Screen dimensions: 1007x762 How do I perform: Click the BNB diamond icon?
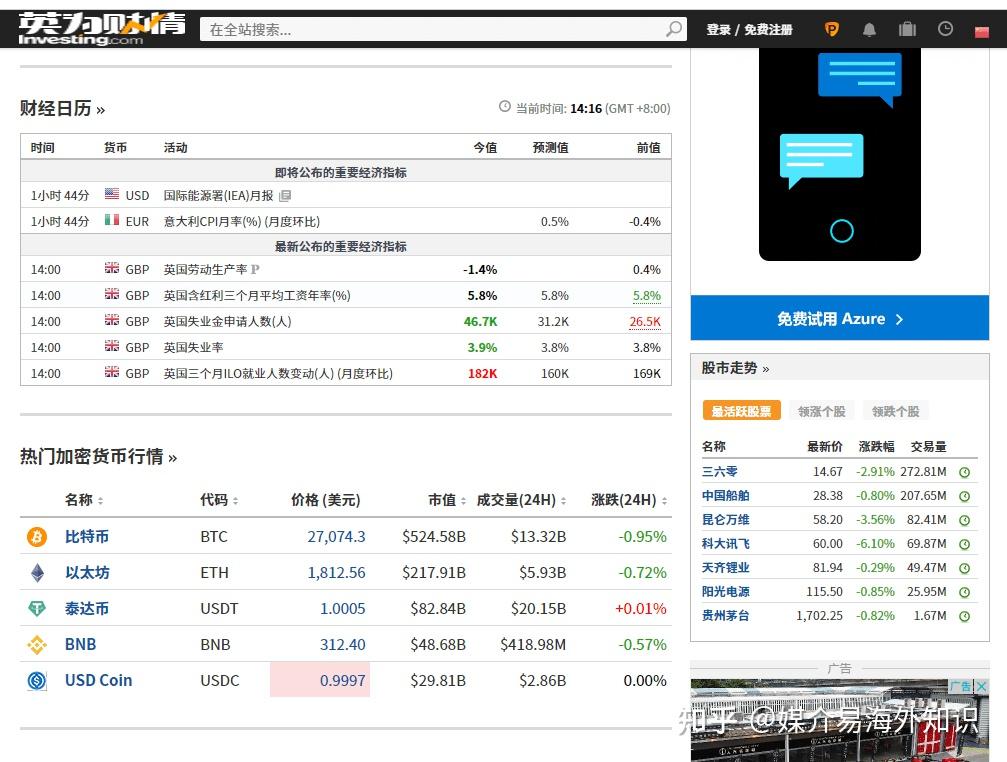coord(36,644)
